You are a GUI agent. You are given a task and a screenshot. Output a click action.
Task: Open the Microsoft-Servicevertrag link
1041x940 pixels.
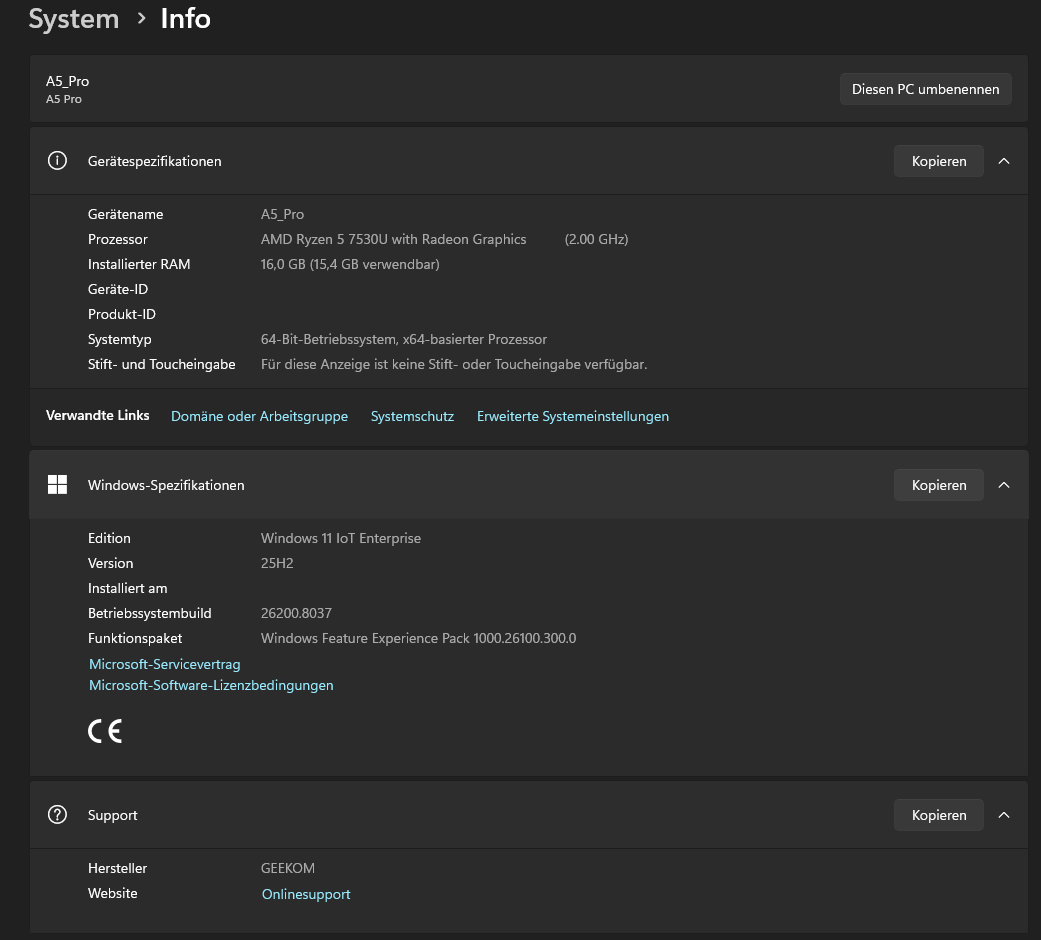pos(165,664)
